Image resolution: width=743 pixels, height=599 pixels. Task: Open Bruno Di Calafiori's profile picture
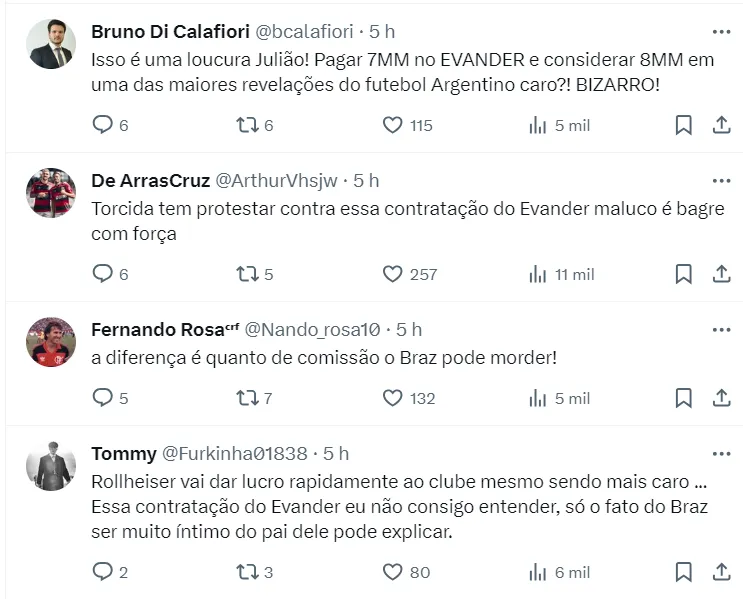click(51, 44)
